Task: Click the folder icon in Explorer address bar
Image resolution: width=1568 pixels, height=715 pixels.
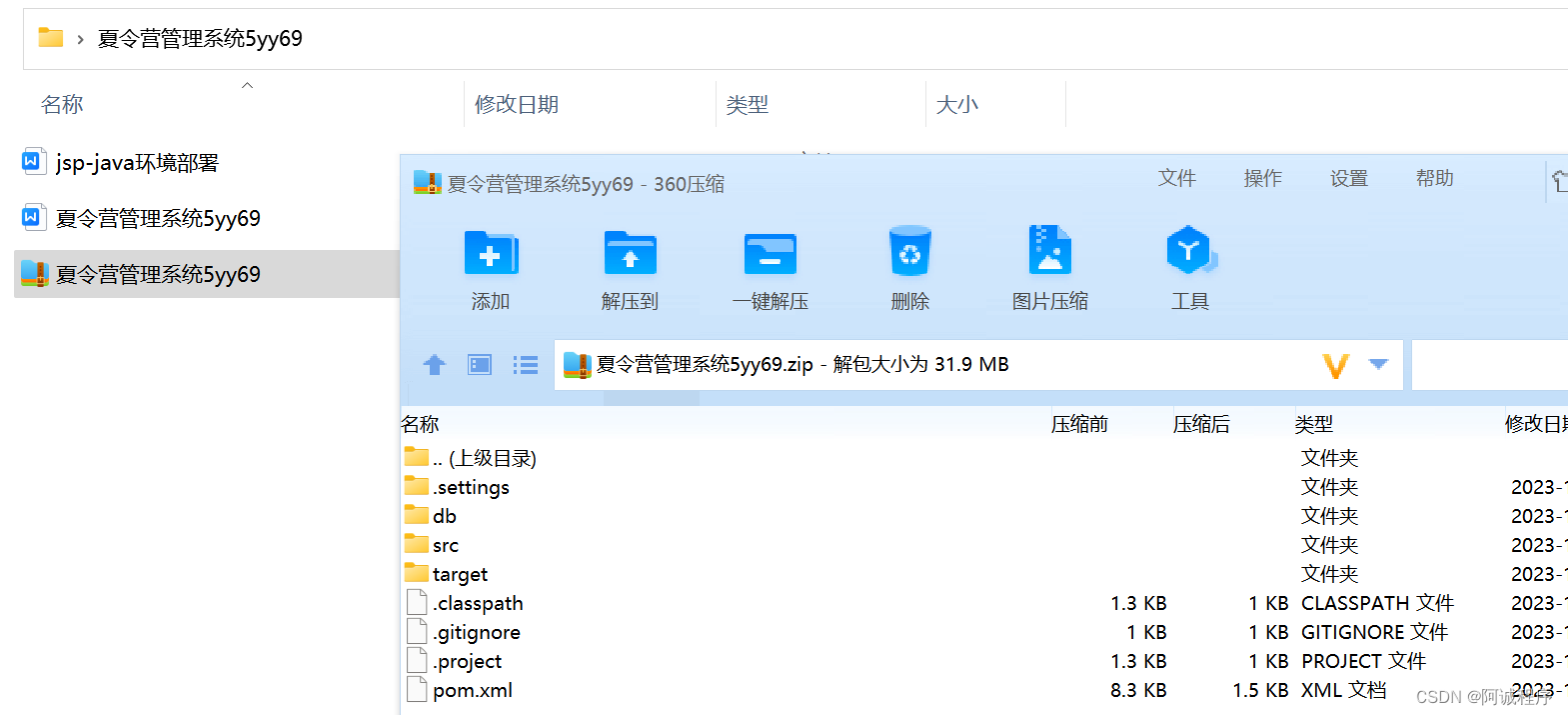Action: coord(51,37)
